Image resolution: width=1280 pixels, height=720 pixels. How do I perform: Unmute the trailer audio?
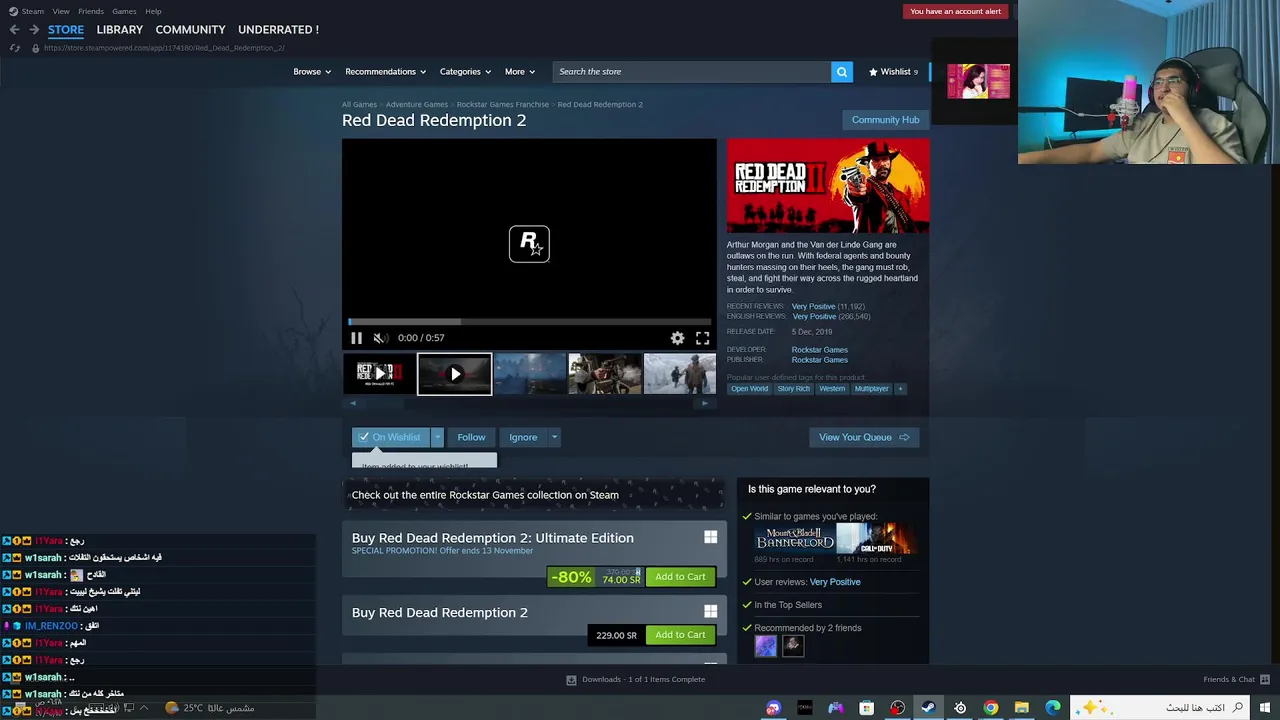[x=380, y=338]
